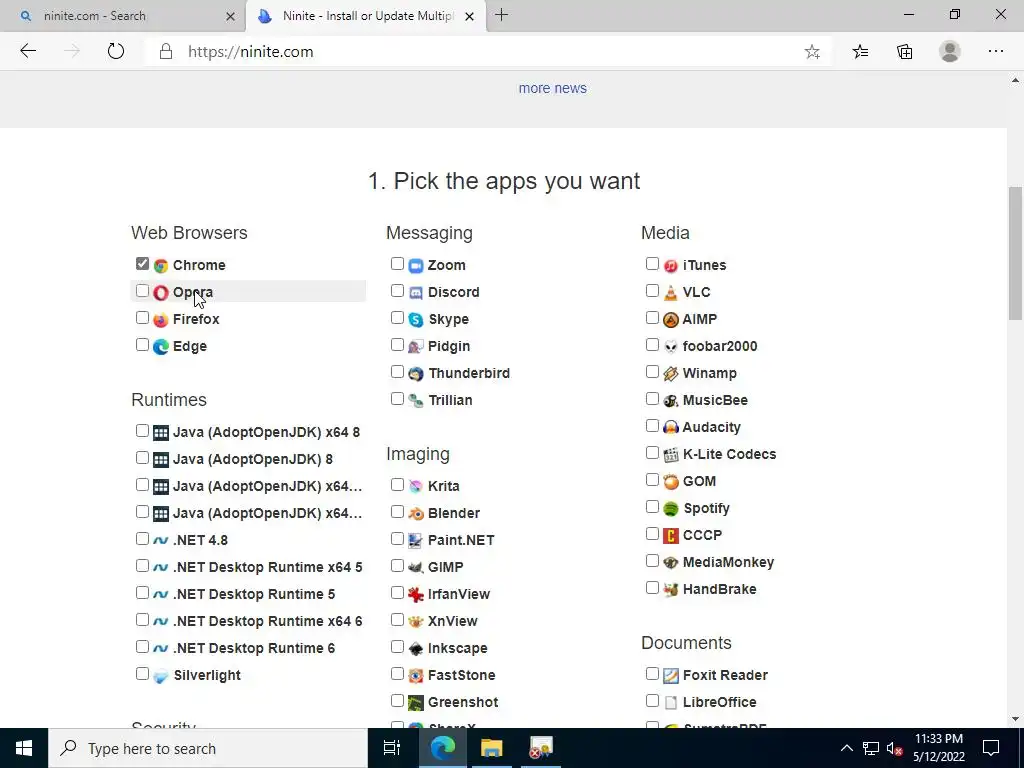Tick the VLC checkbox

[652, 291]
